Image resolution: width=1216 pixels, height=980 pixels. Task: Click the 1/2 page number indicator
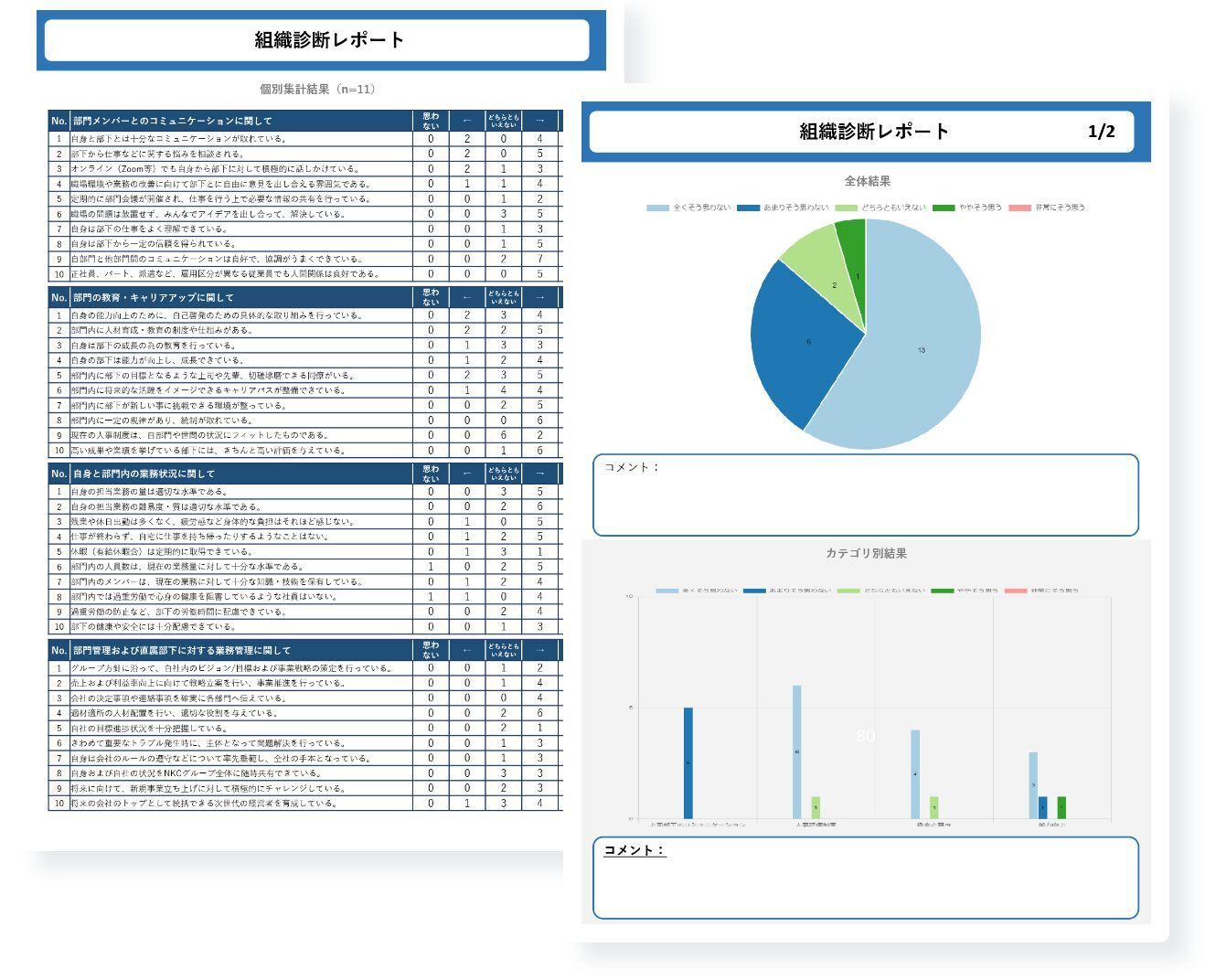tap(1101, 132)
